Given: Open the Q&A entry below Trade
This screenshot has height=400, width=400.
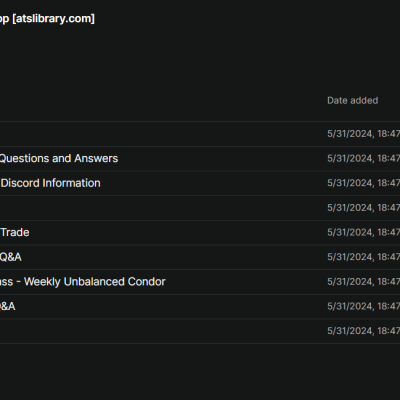Looking at the screenshot, I should click(x=11, y=257).
